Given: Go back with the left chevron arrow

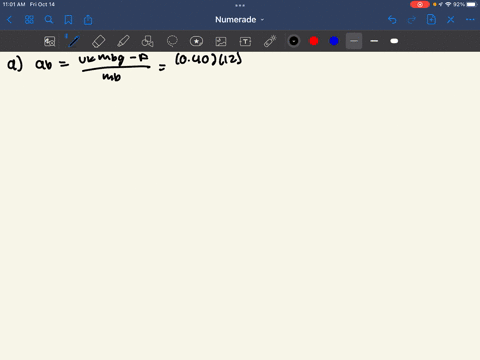Looking at the screenshot, I should 9,20.
